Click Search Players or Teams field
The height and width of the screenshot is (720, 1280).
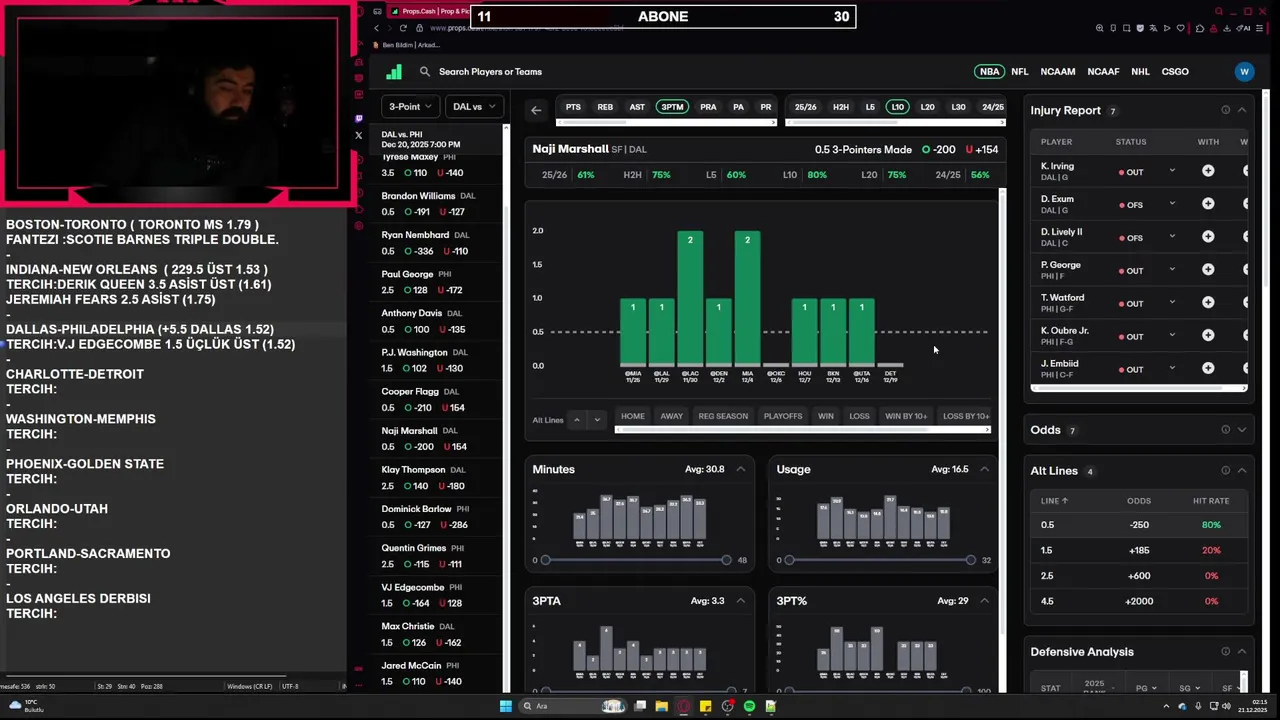point(490,72)
